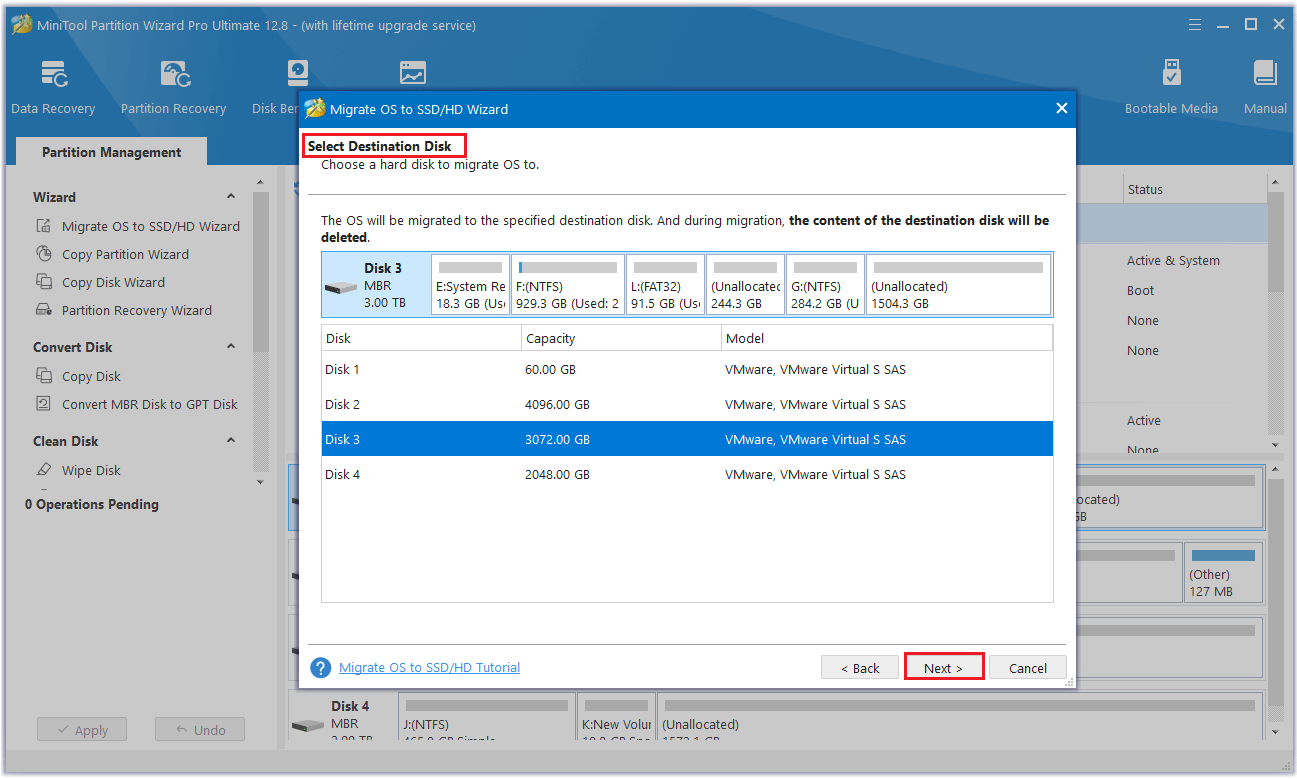Image resolution: width=1297 pixels, height=779 pixels.
Task: Click Boot status entry in main window
Action: [x=1140, y=290]
